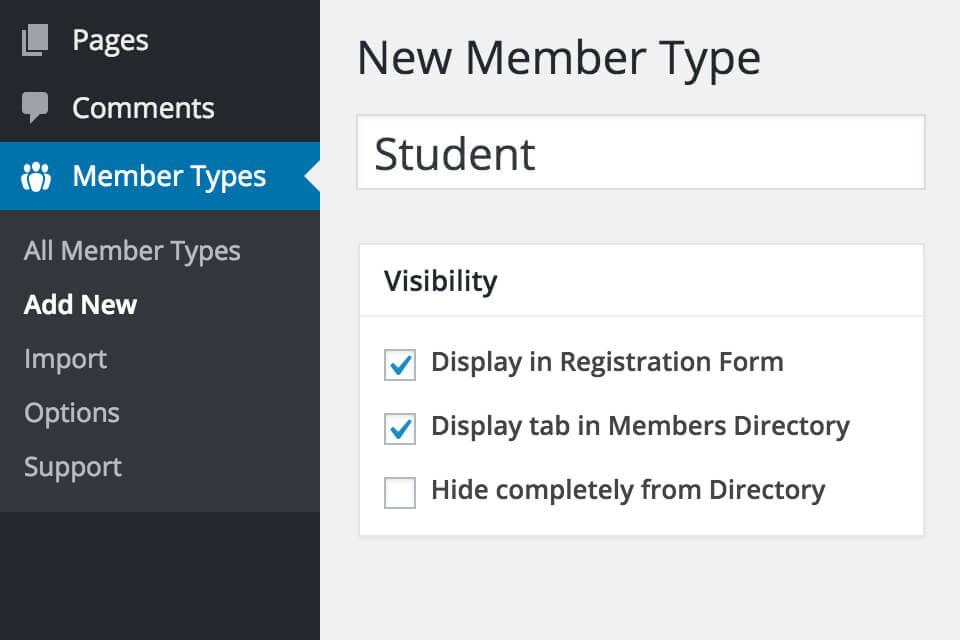Click the Pages stacked-sheets icon
The height and width of the screenshot is (640, 960).
[x=35, y=40]
